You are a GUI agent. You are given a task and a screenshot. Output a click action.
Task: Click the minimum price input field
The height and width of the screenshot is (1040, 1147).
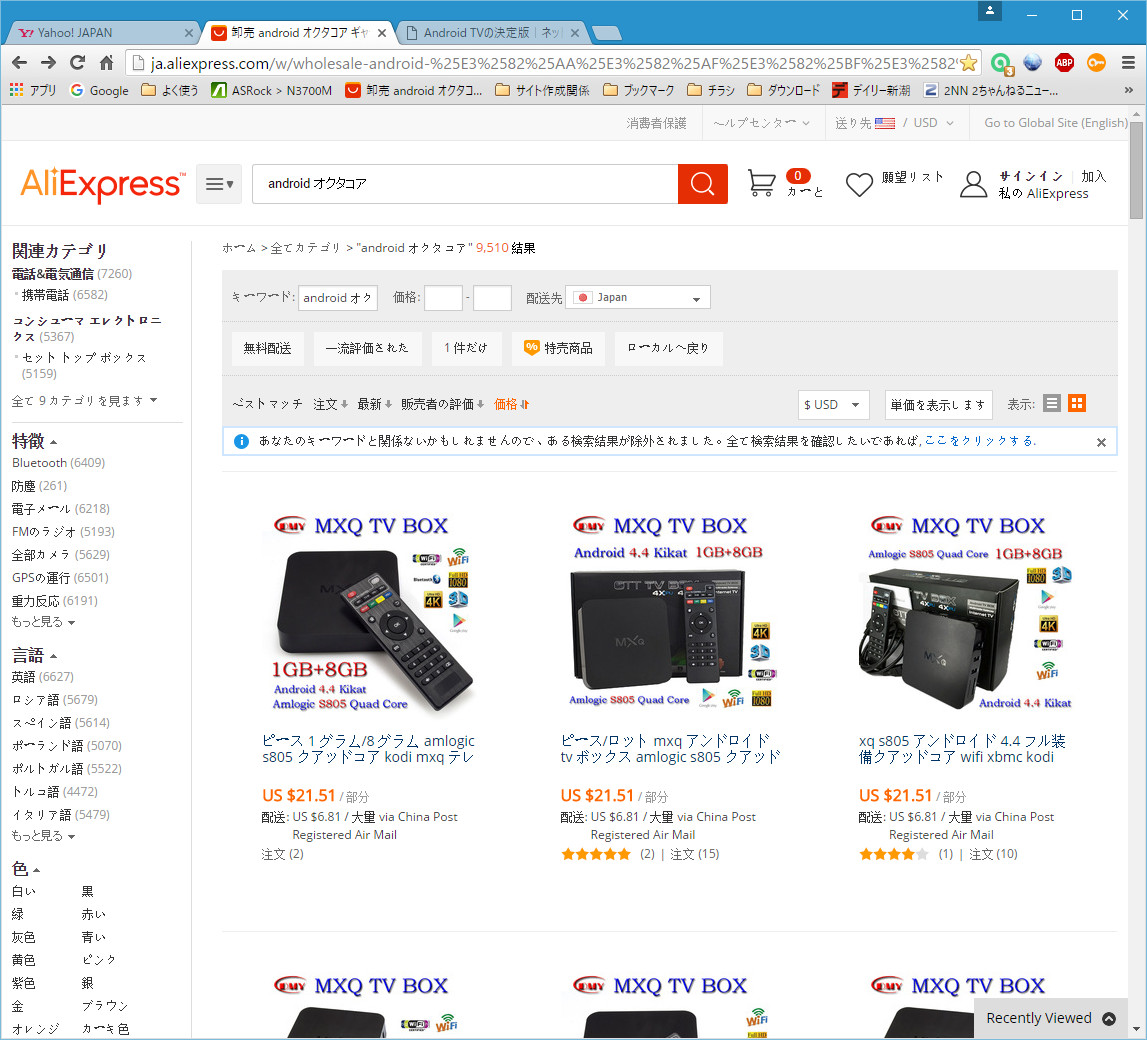(443, 297)
